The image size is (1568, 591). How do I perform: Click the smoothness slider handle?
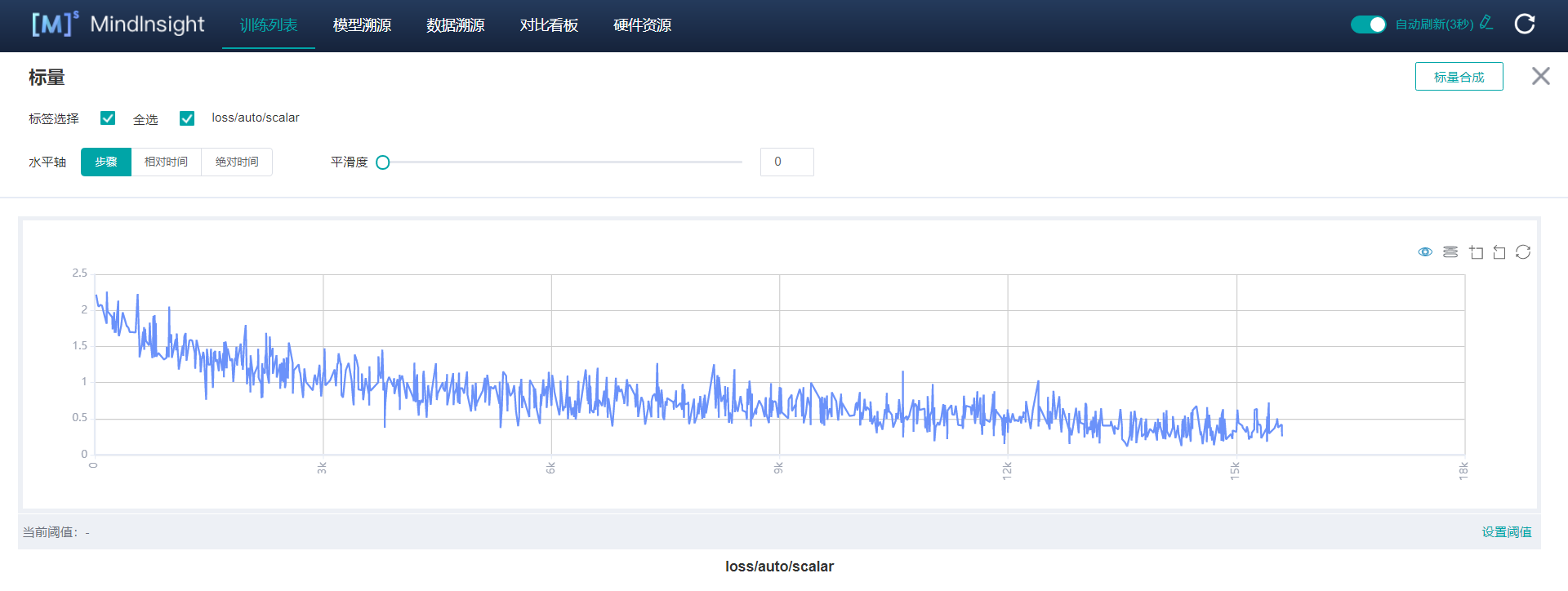(383, 162)
